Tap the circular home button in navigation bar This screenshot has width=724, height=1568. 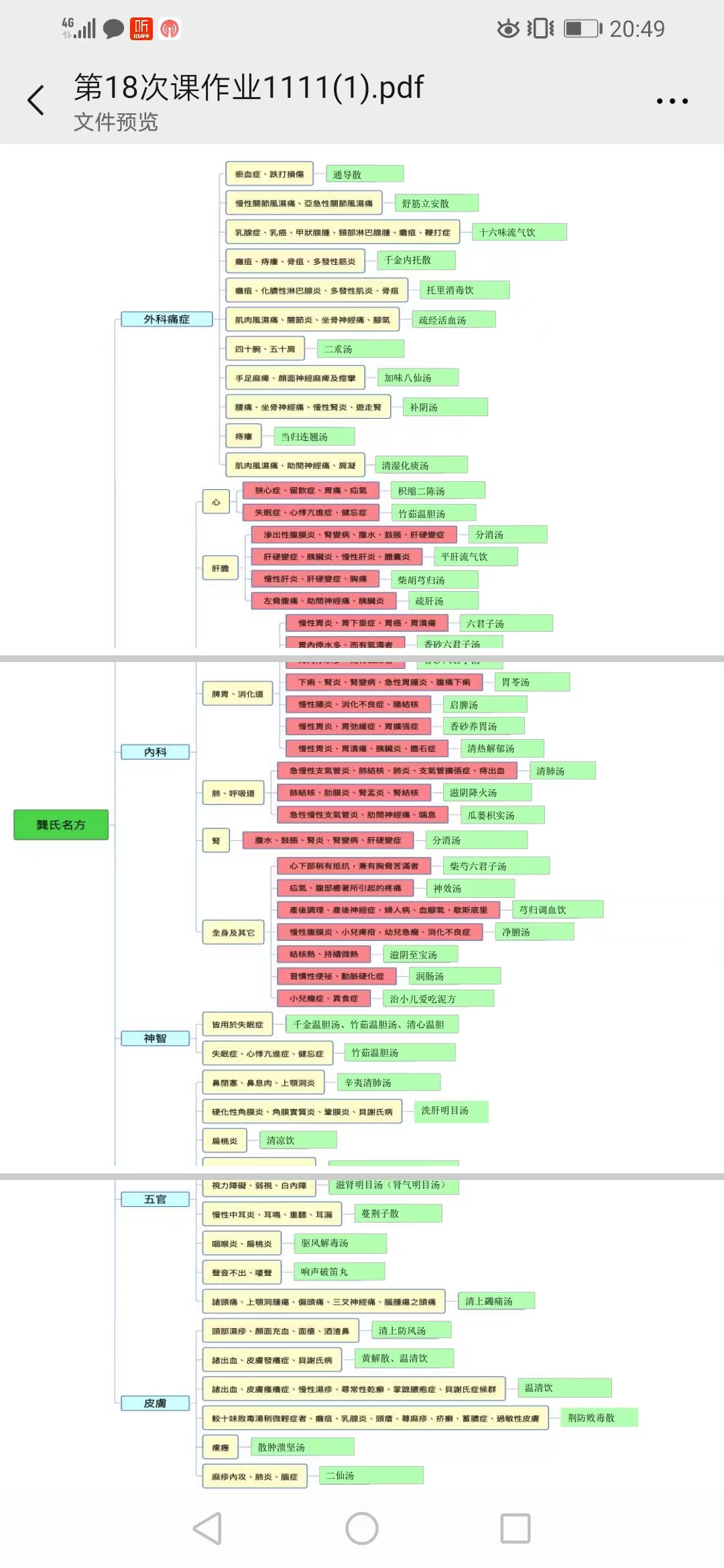coord(362,1528)
